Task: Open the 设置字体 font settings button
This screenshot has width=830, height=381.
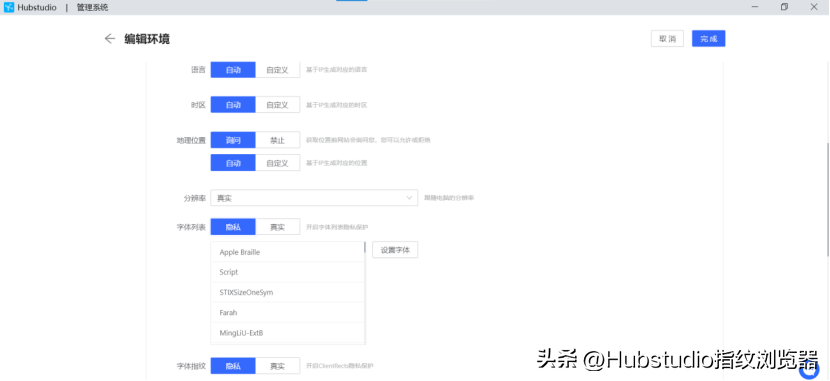Action: click(395, 250)
